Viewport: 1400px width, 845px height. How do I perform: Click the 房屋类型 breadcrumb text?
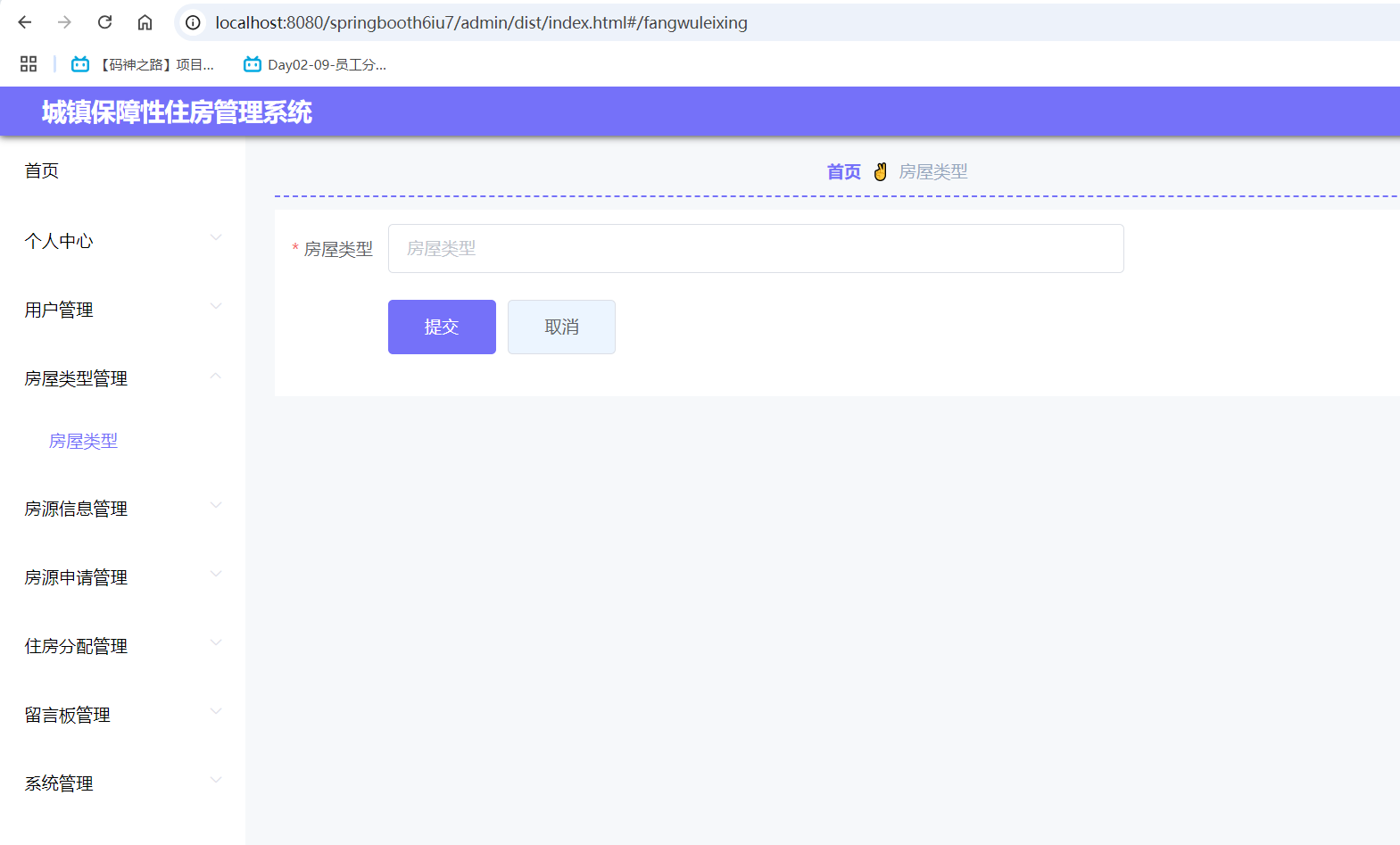[933, 171]
